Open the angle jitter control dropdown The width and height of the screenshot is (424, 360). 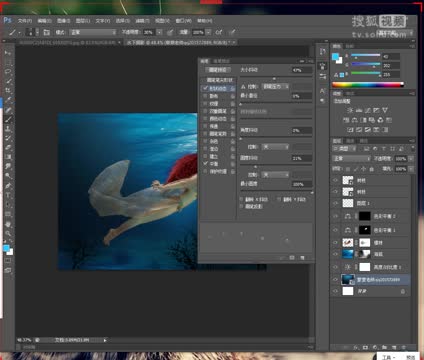click(x=275, y=147)
